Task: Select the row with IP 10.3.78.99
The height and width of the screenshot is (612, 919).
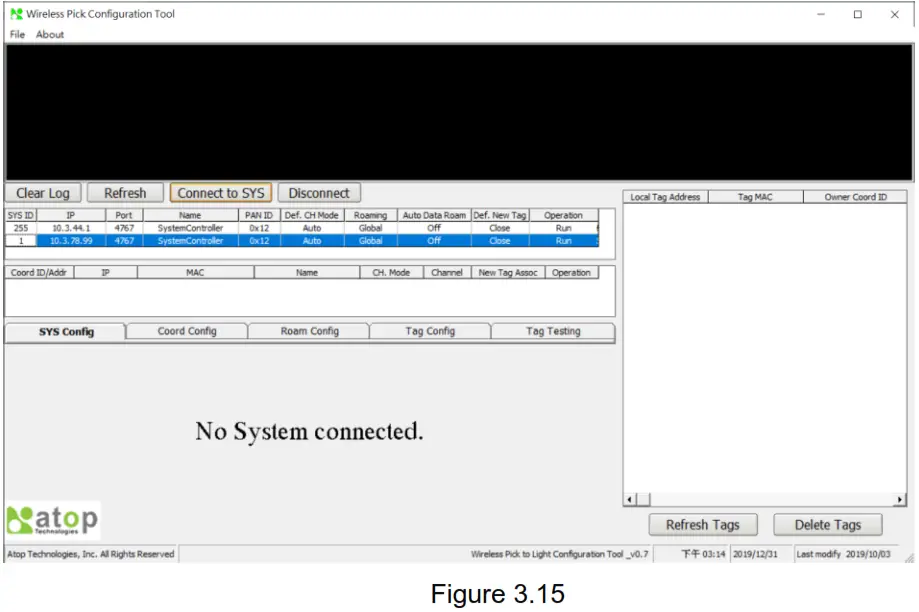Action: point(302,241)
